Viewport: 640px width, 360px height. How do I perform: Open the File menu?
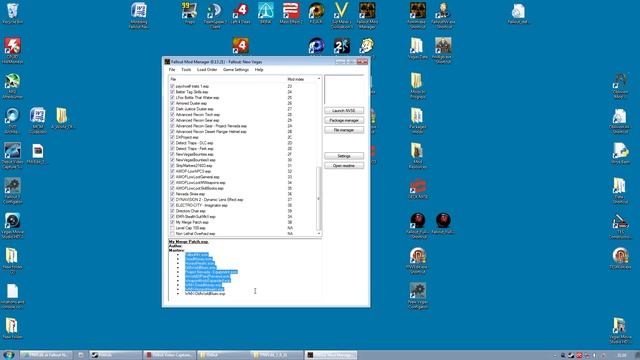click(172, 70)
